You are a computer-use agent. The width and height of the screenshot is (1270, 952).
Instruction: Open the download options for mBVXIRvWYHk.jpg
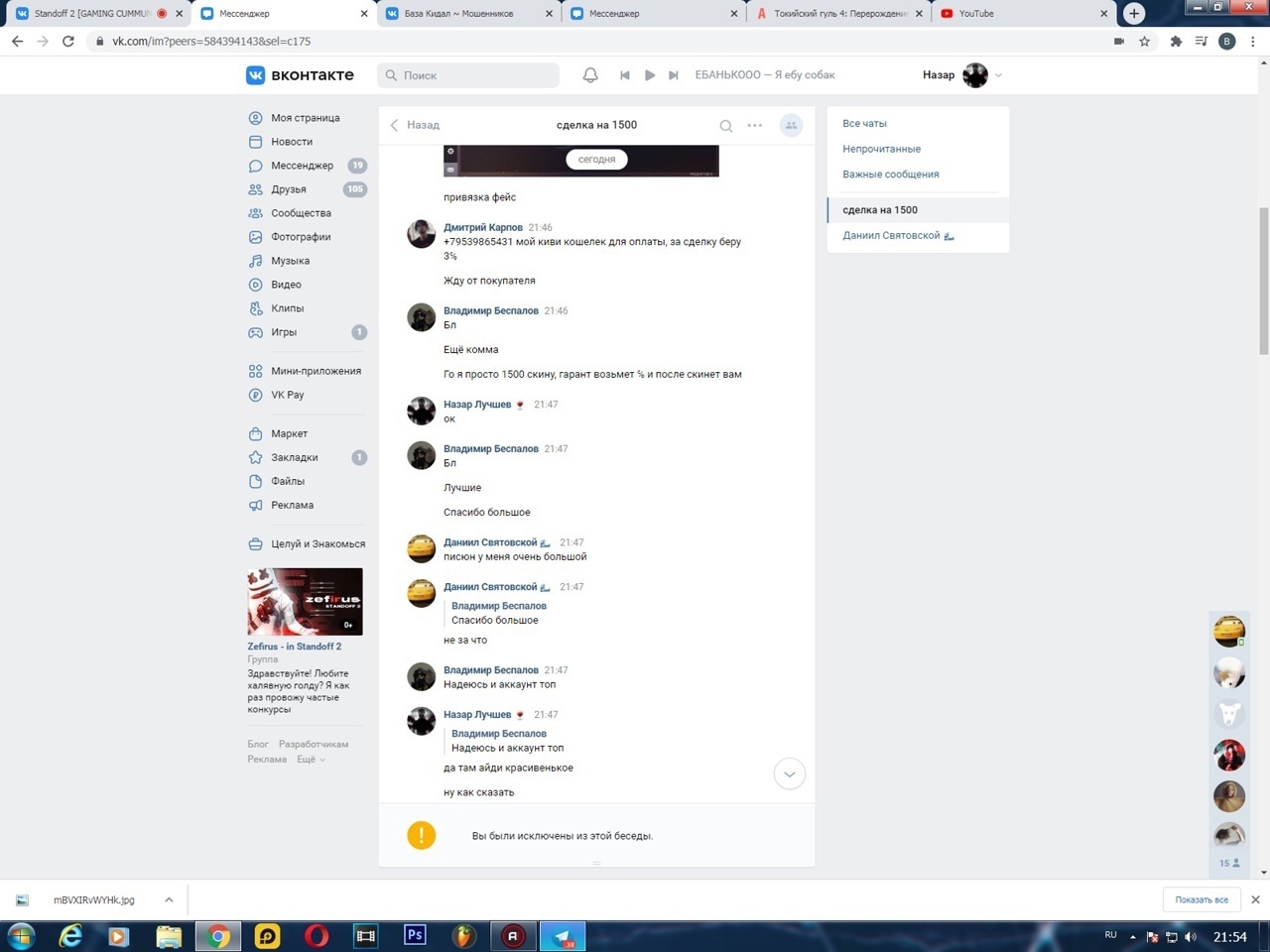coord(169,899)
